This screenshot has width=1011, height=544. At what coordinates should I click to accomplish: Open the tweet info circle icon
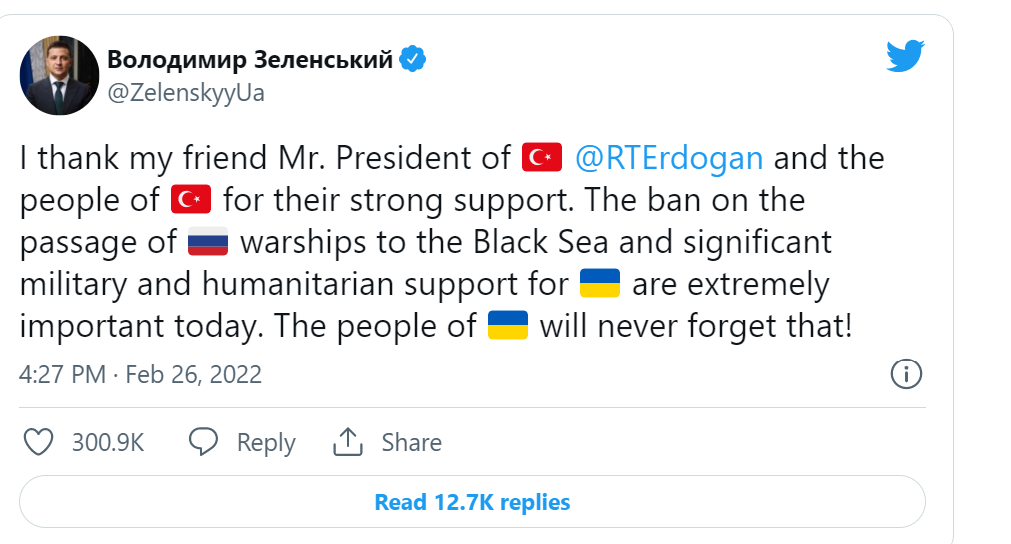pos(905,374)
